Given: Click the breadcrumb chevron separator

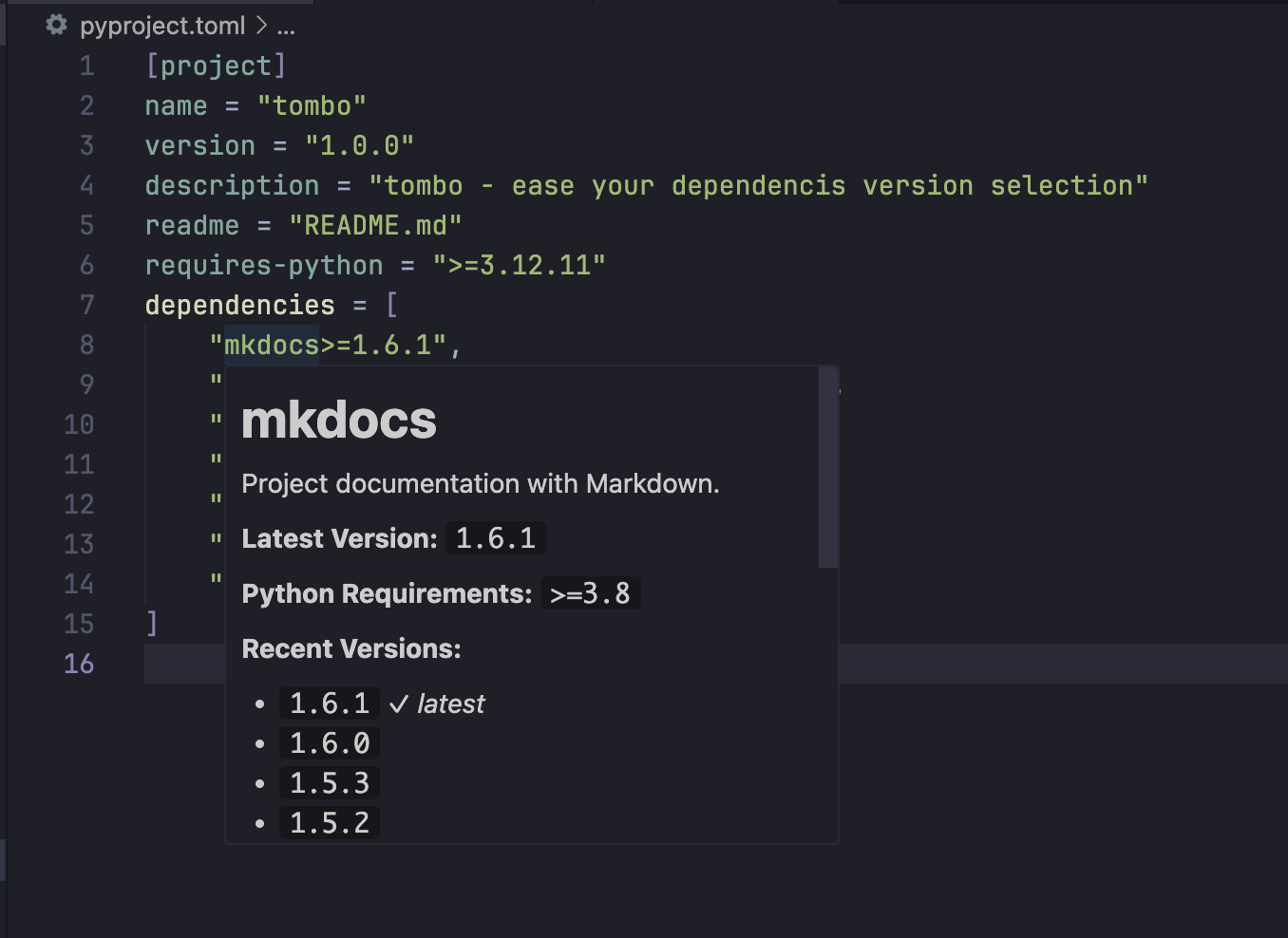Looking at the screenshot, I should pyautogui.click(x=261, y=26).
